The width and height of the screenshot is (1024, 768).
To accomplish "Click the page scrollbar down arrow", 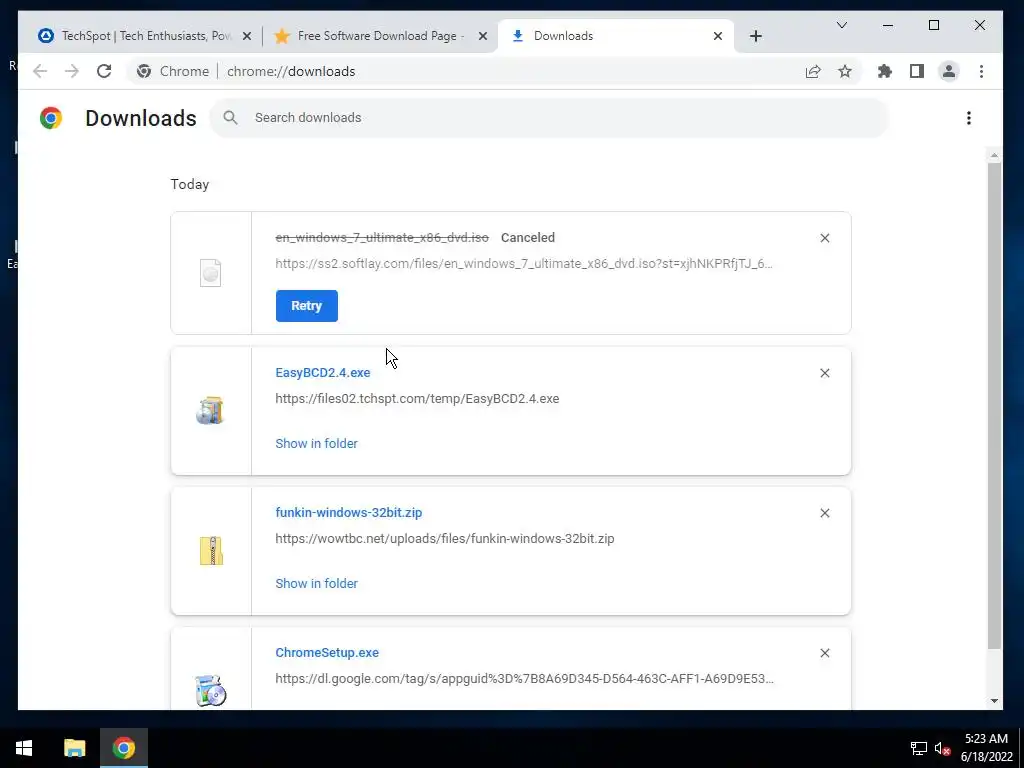I will pos(994,701).
